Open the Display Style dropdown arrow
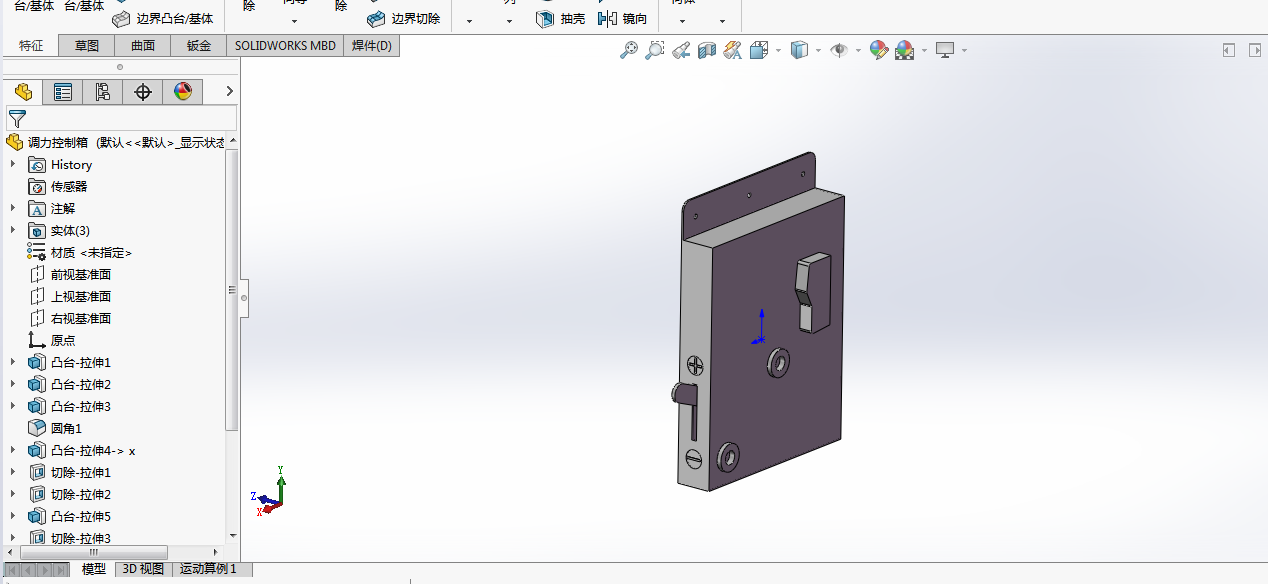Screen dimensions: 1268x584 coord(818,50)
